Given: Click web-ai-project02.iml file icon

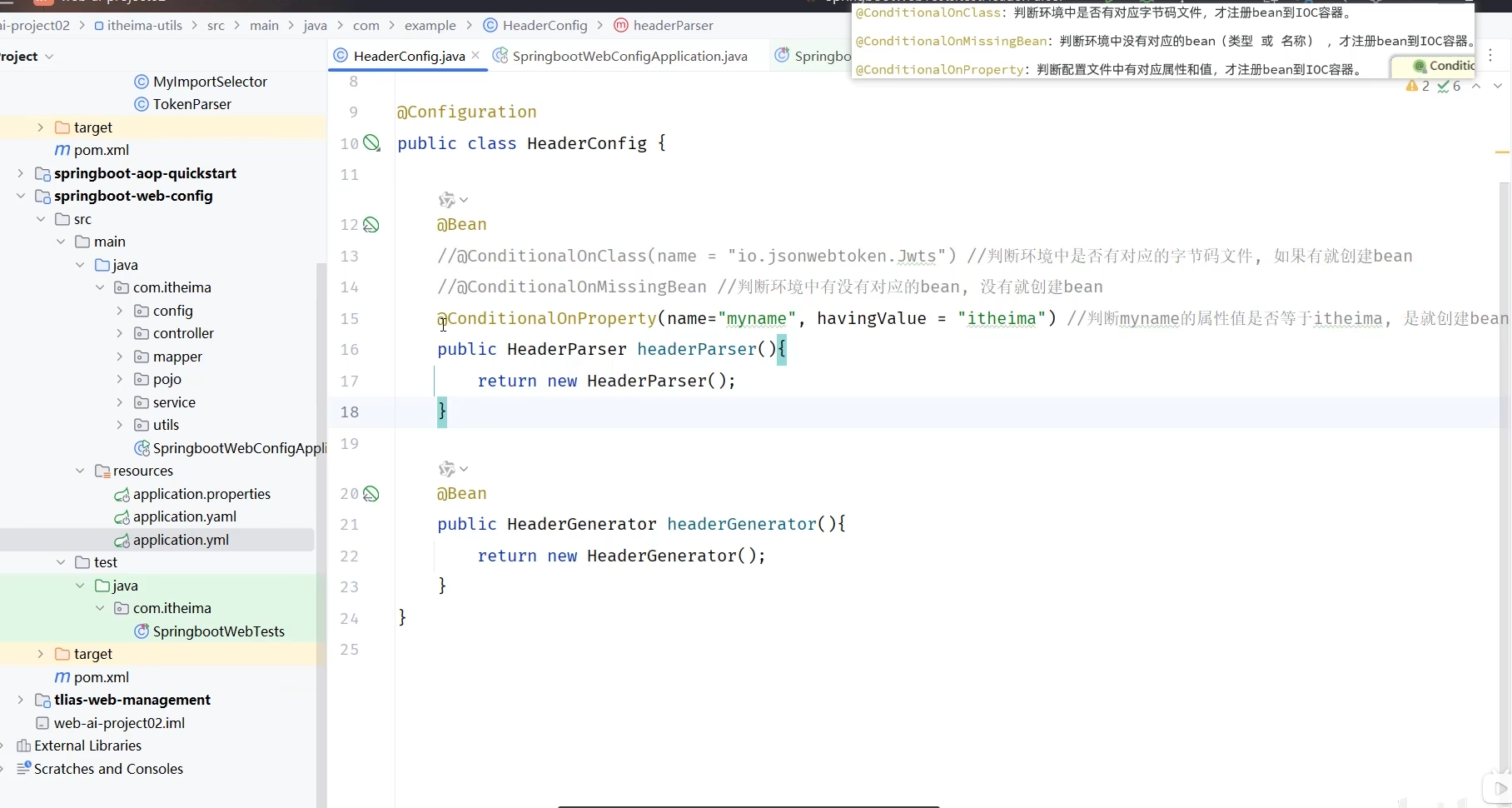Looking at the screenshot, I should coord(42,723).
